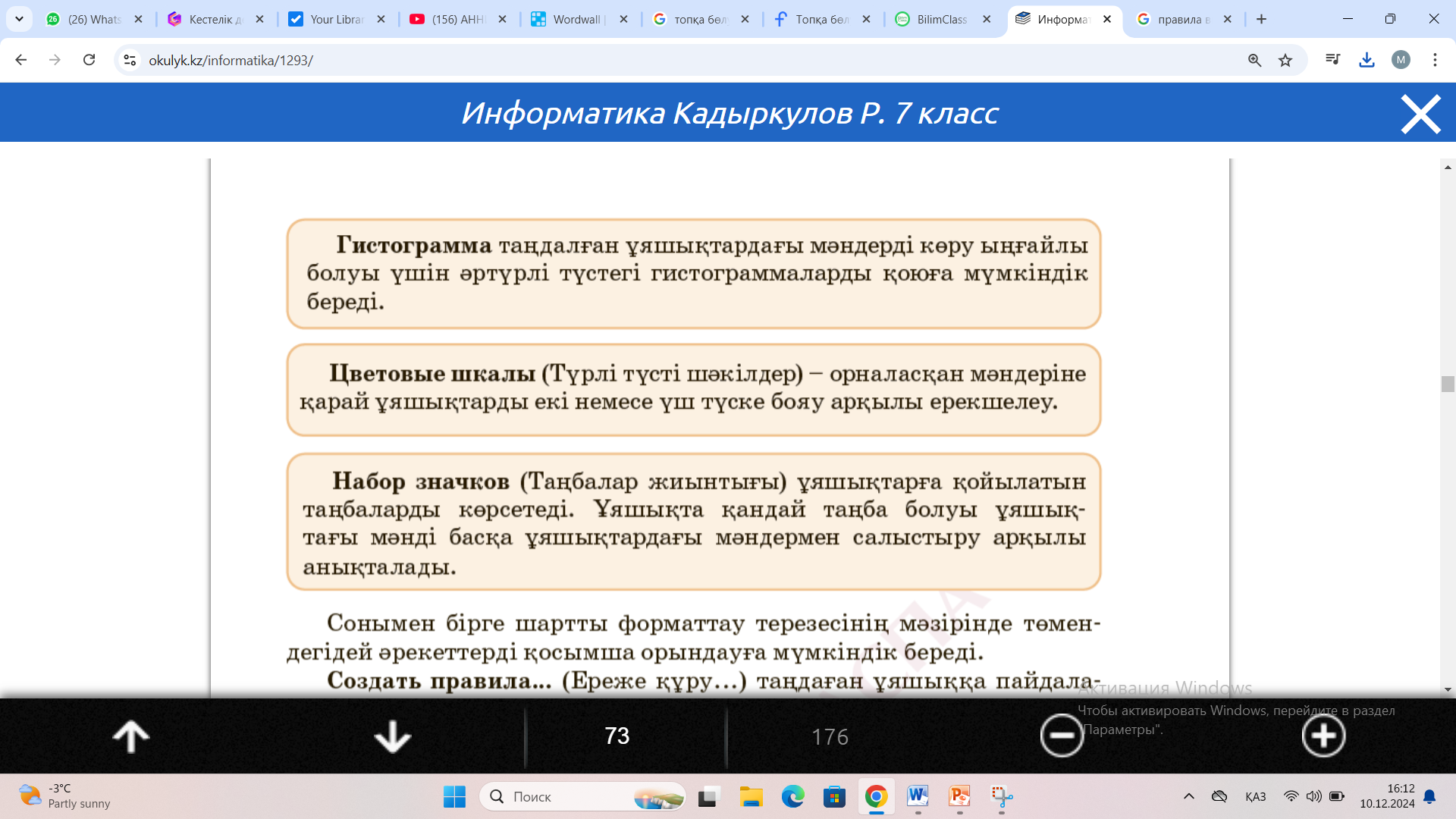1456x819 pixels.
Task: Switch to the BilimClass tab
Action: (941, 20)
